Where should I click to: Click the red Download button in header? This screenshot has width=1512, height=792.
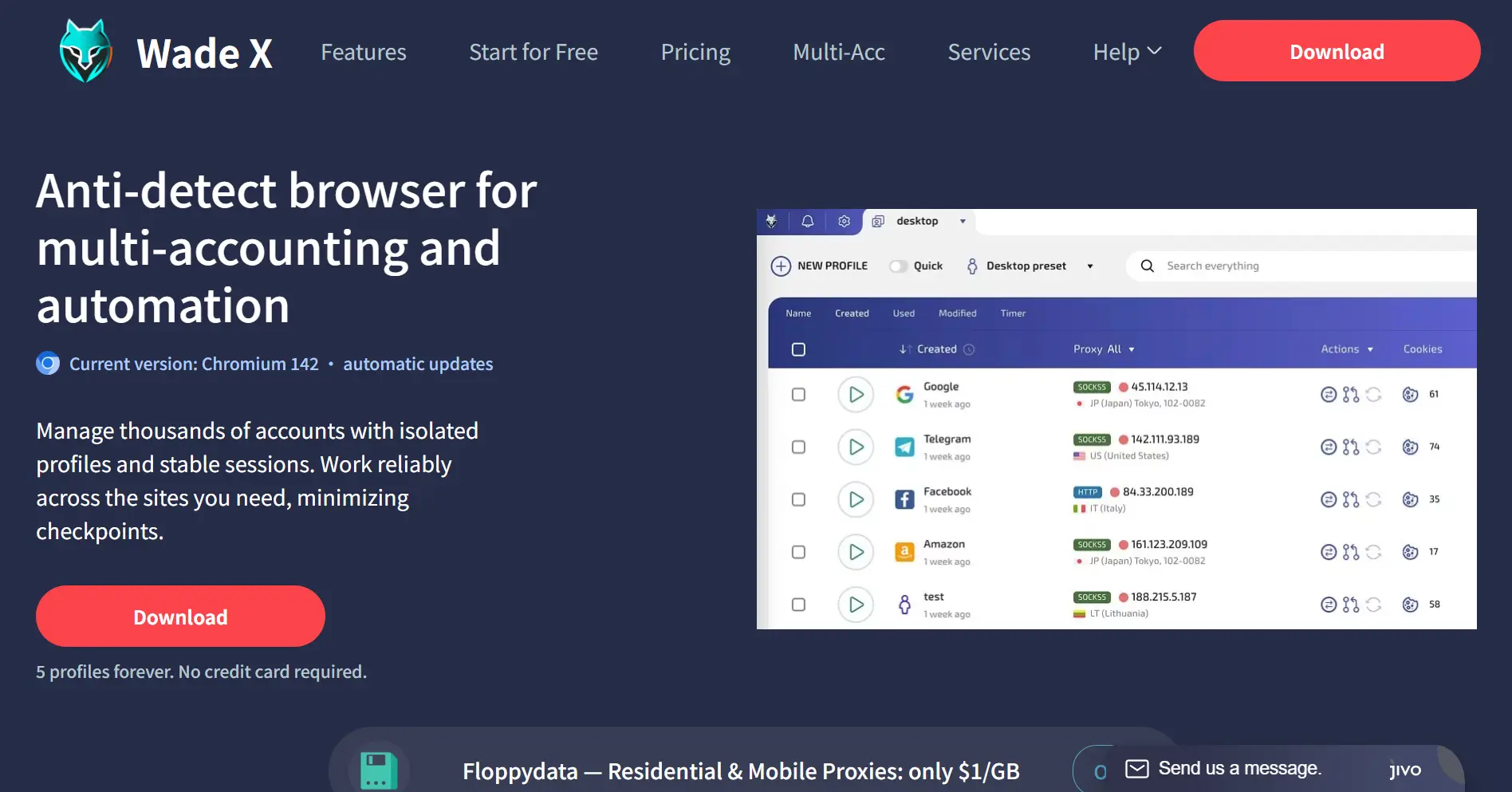(1337, 51)
